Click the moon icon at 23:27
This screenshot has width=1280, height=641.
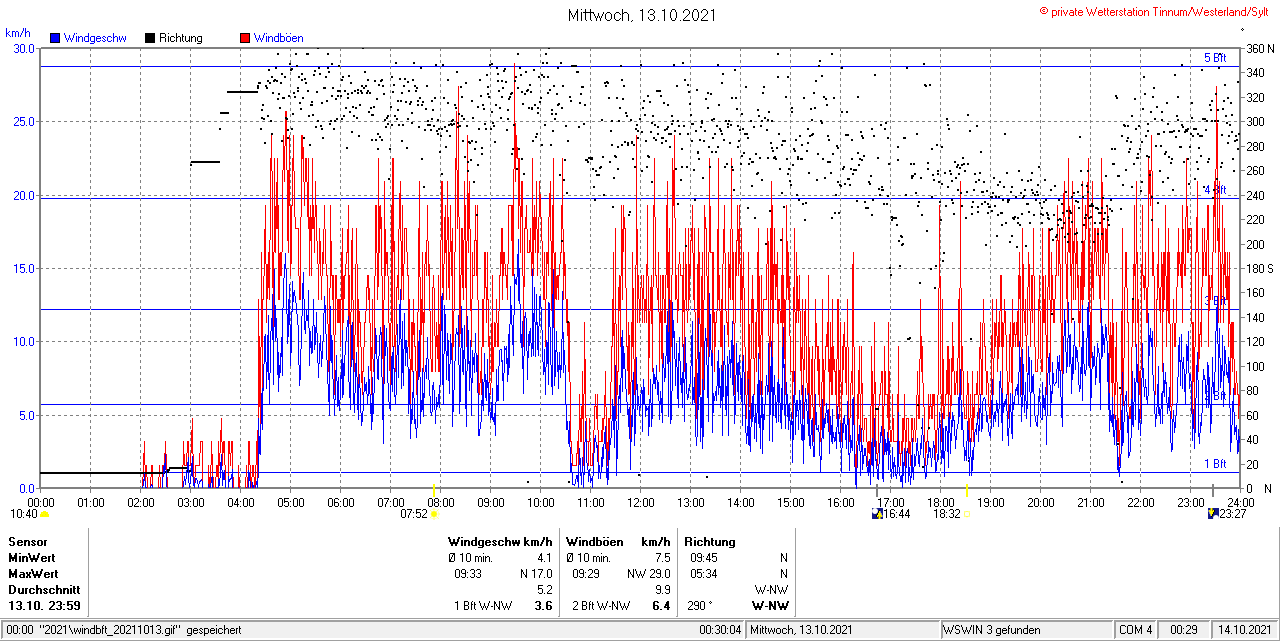point(1213,514)
